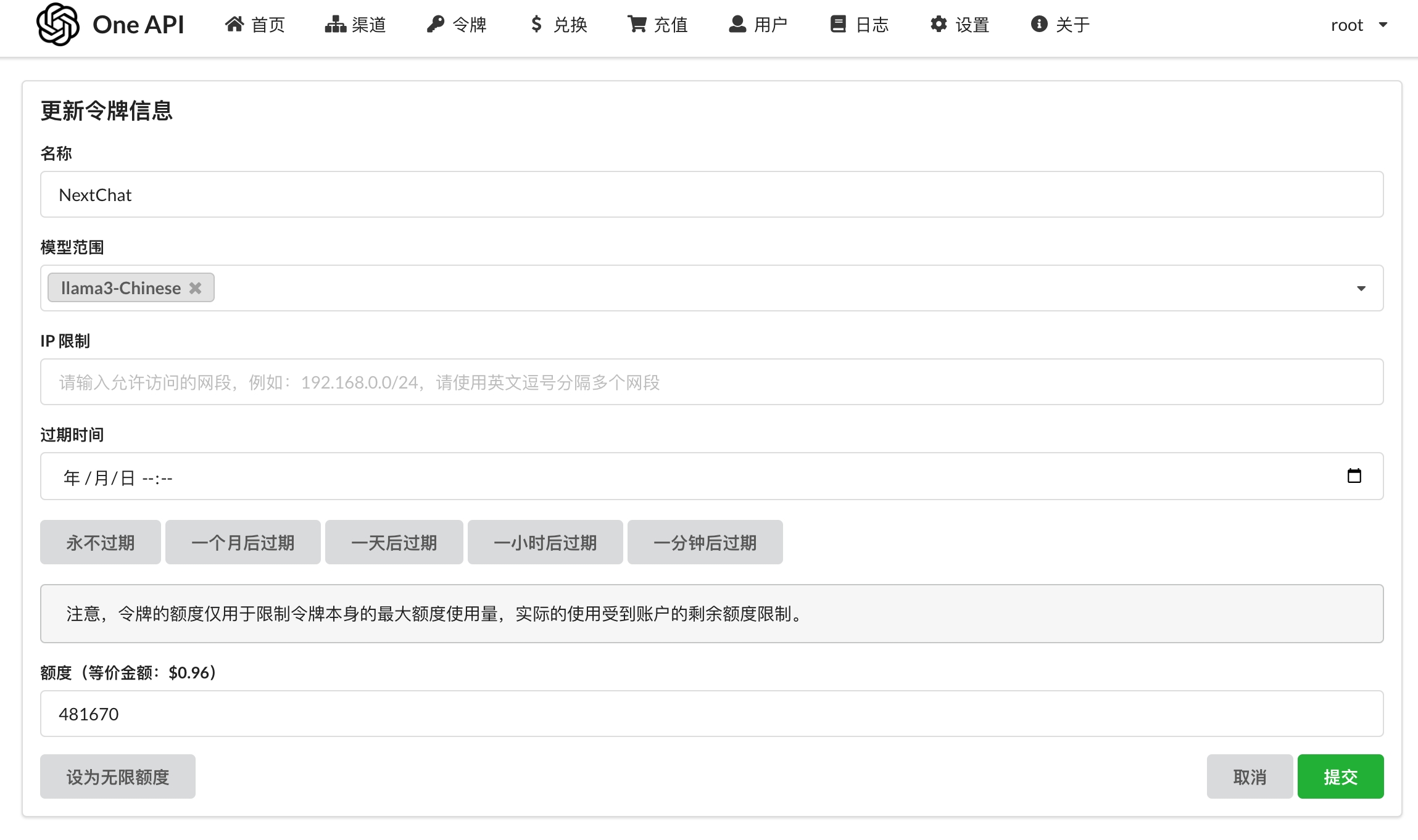Expand the 模型范围 dropdown arrow
1418x840 pixels.
[x=1361, y=289]
